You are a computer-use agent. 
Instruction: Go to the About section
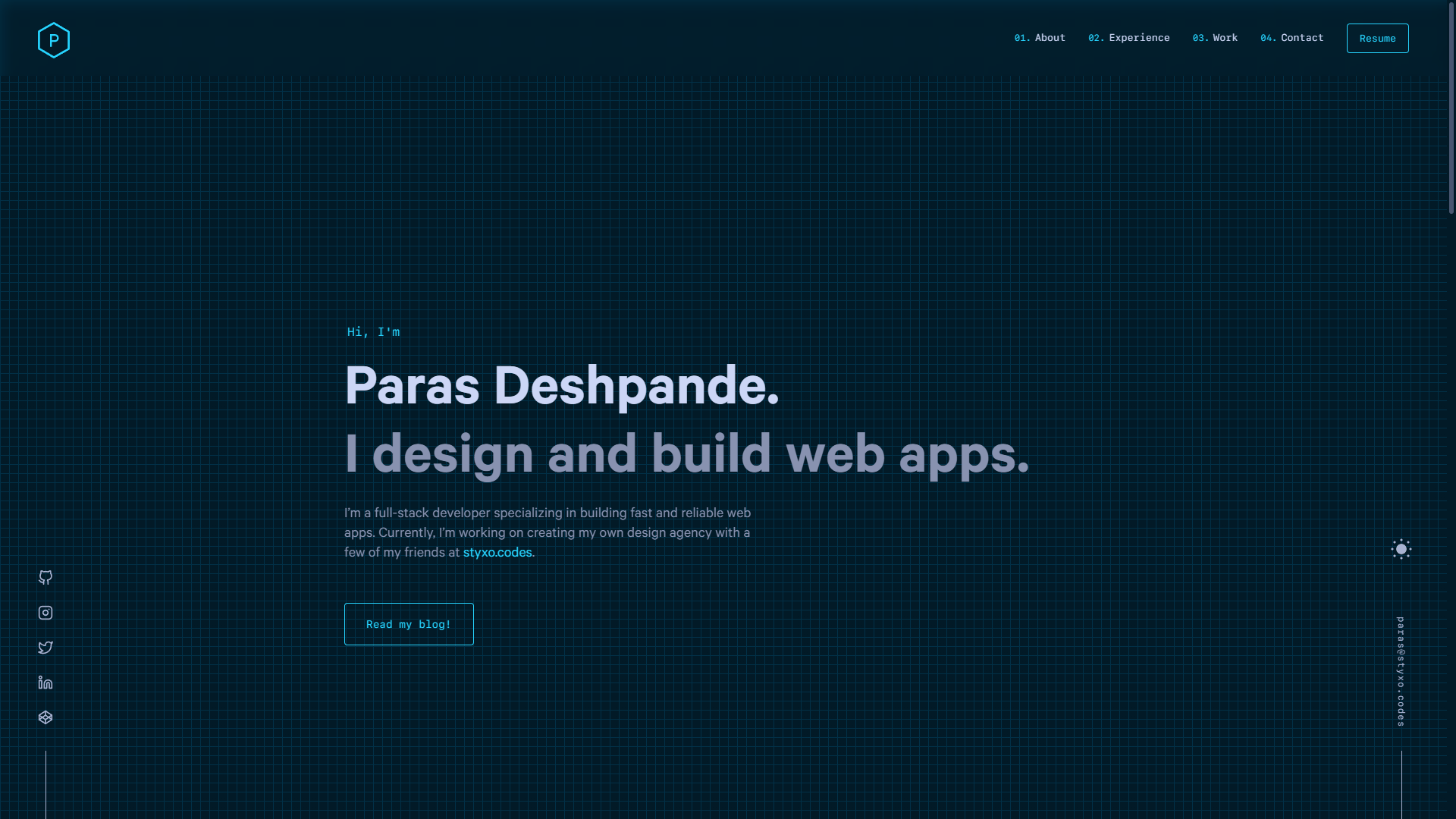point(1040,38)
